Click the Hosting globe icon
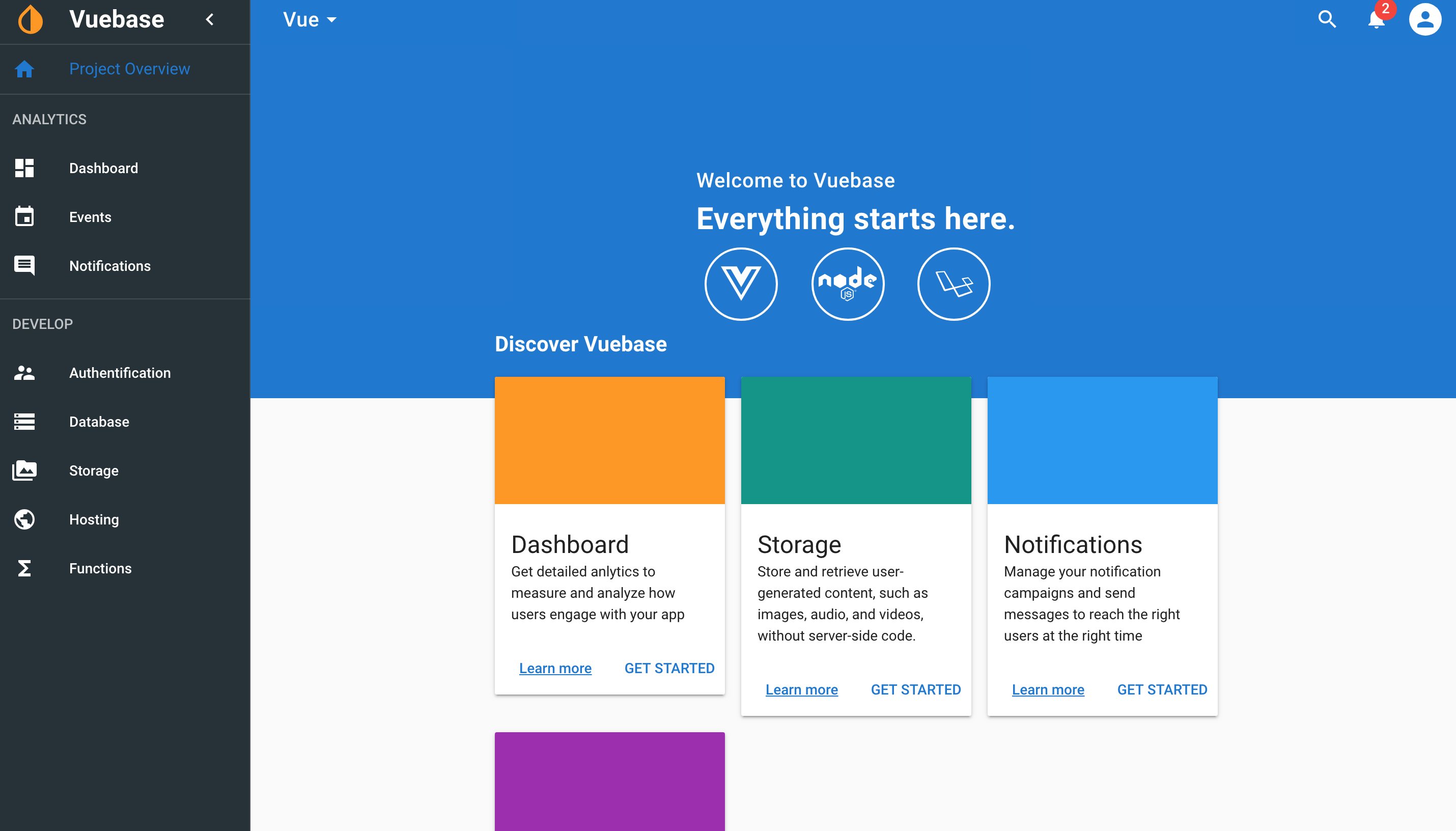 coord(24,519)
